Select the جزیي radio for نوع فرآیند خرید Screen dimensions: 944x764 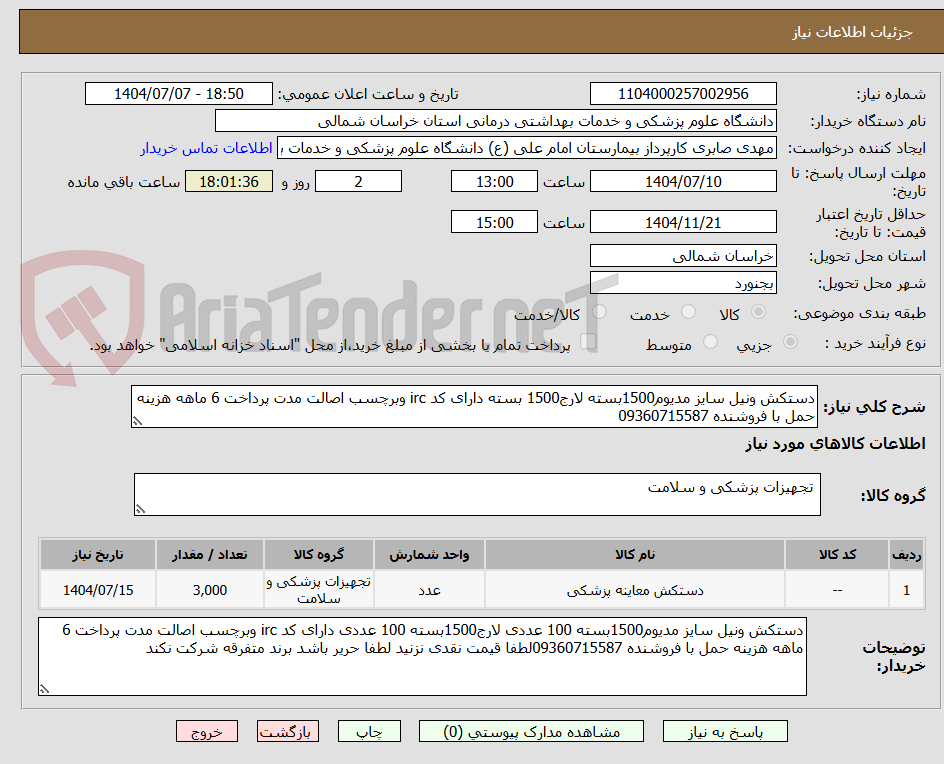pos(789,341)
